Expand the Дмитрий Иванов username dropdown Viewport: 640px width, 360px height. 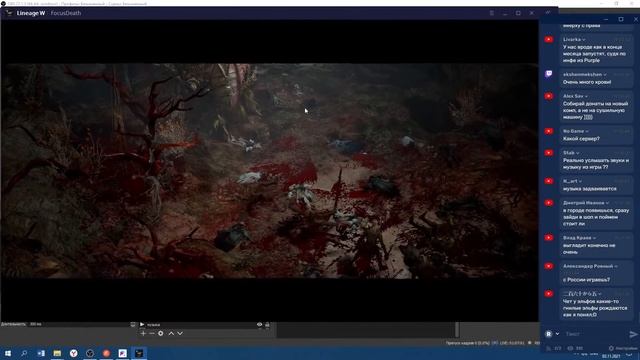(607, 203)
